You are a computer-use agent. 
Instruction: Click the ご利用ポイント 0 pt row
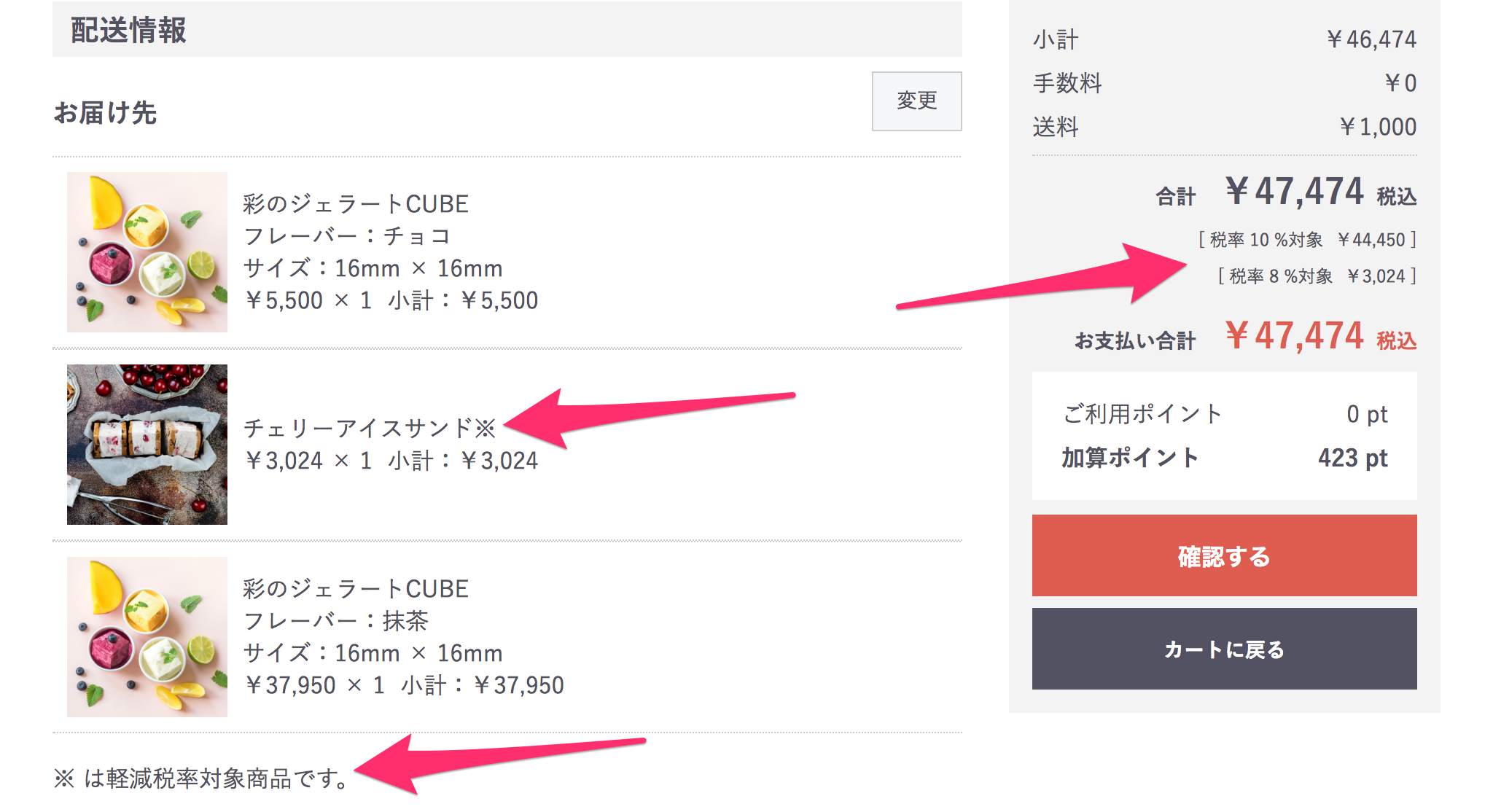coord(1225,414)
